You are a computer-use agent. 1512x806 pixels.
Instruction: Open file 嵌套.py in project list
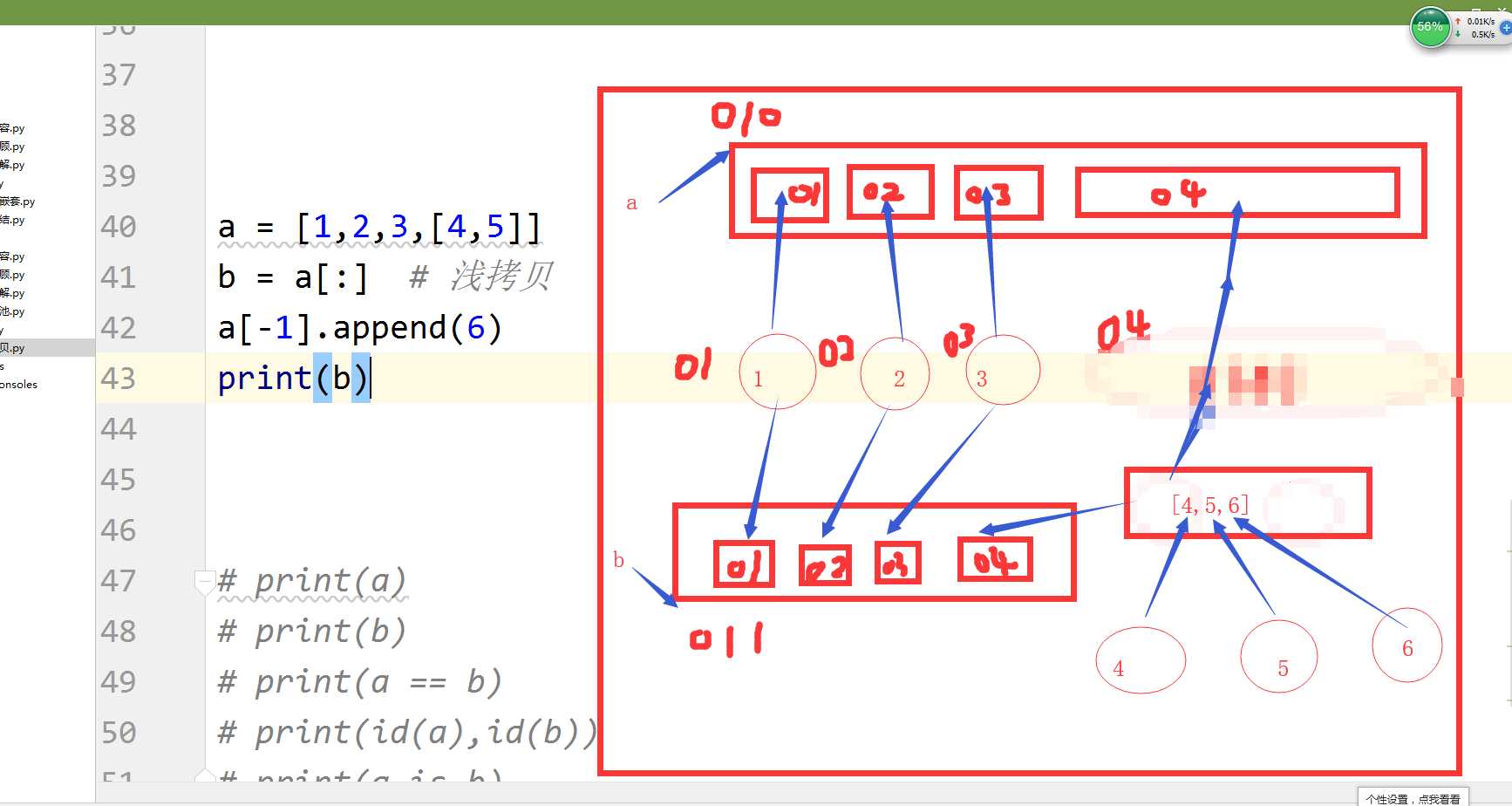coord(17,201)
